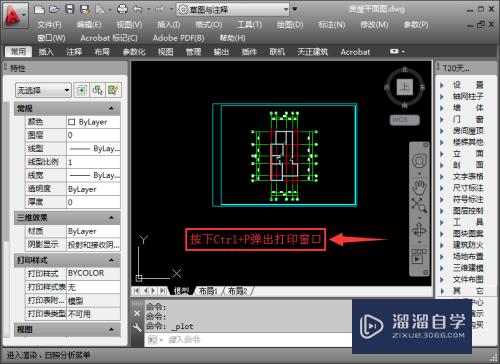Click the Undo arrow icon
This screenshot has height=364, width=500.
[x=138, y=9]
